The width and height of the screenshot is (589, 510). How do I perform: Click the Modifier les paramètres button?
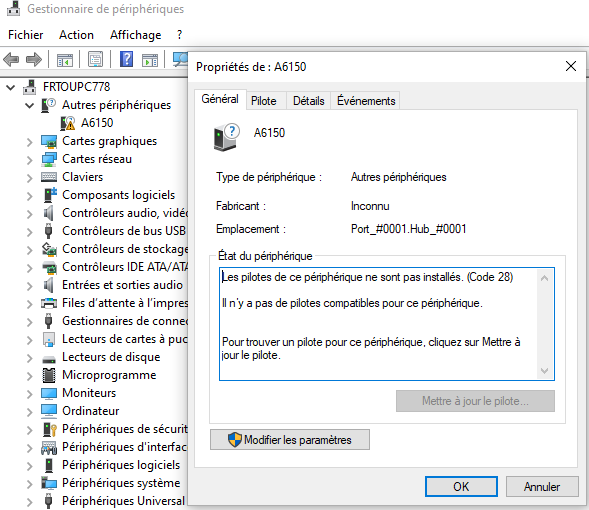[x=290, y=440]
